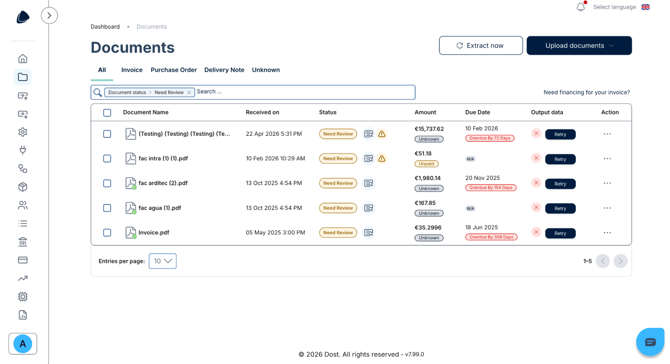Open the credit card icon in sidebar
Viewport: 670px width, 364px height.
pyautogui.click(x=23, y=260)
